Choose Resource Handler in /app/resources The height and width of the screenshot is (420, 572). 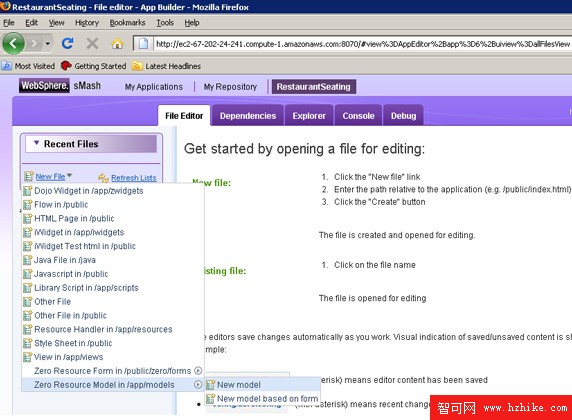coord(103,329)
